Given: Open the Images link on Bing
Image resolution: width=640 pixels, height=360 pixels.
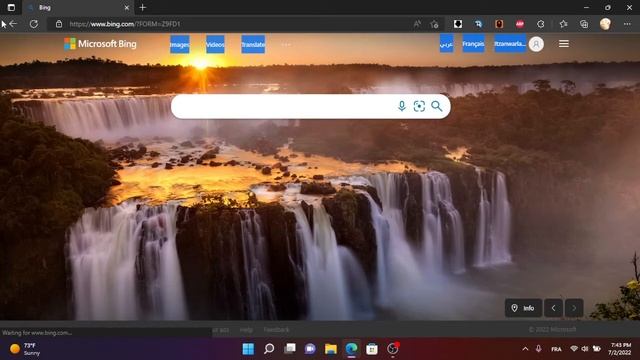Looking at the screenshot, I should [180, 44].
